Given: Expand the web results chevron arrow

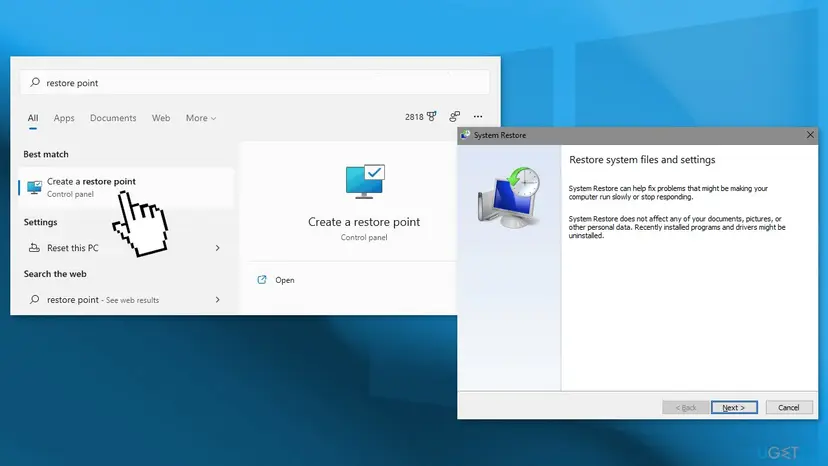Looking at the screenshot, I should (218, 300).
